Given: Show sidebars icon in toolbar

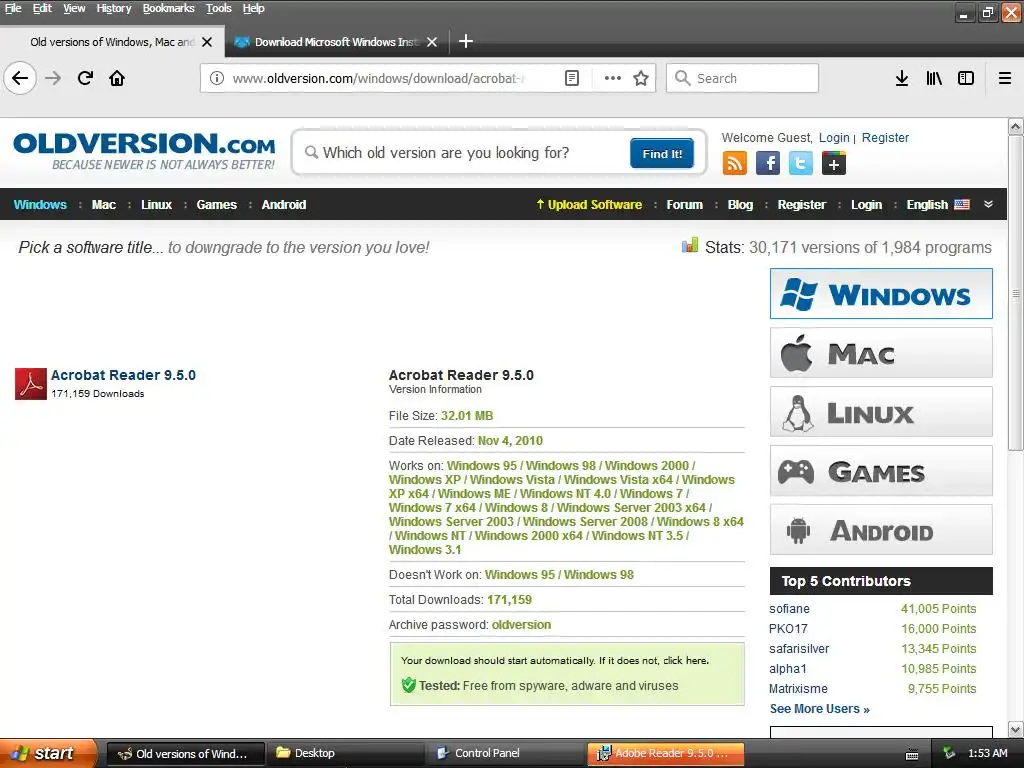Looking at the screenshot, I should click(966, 78).
